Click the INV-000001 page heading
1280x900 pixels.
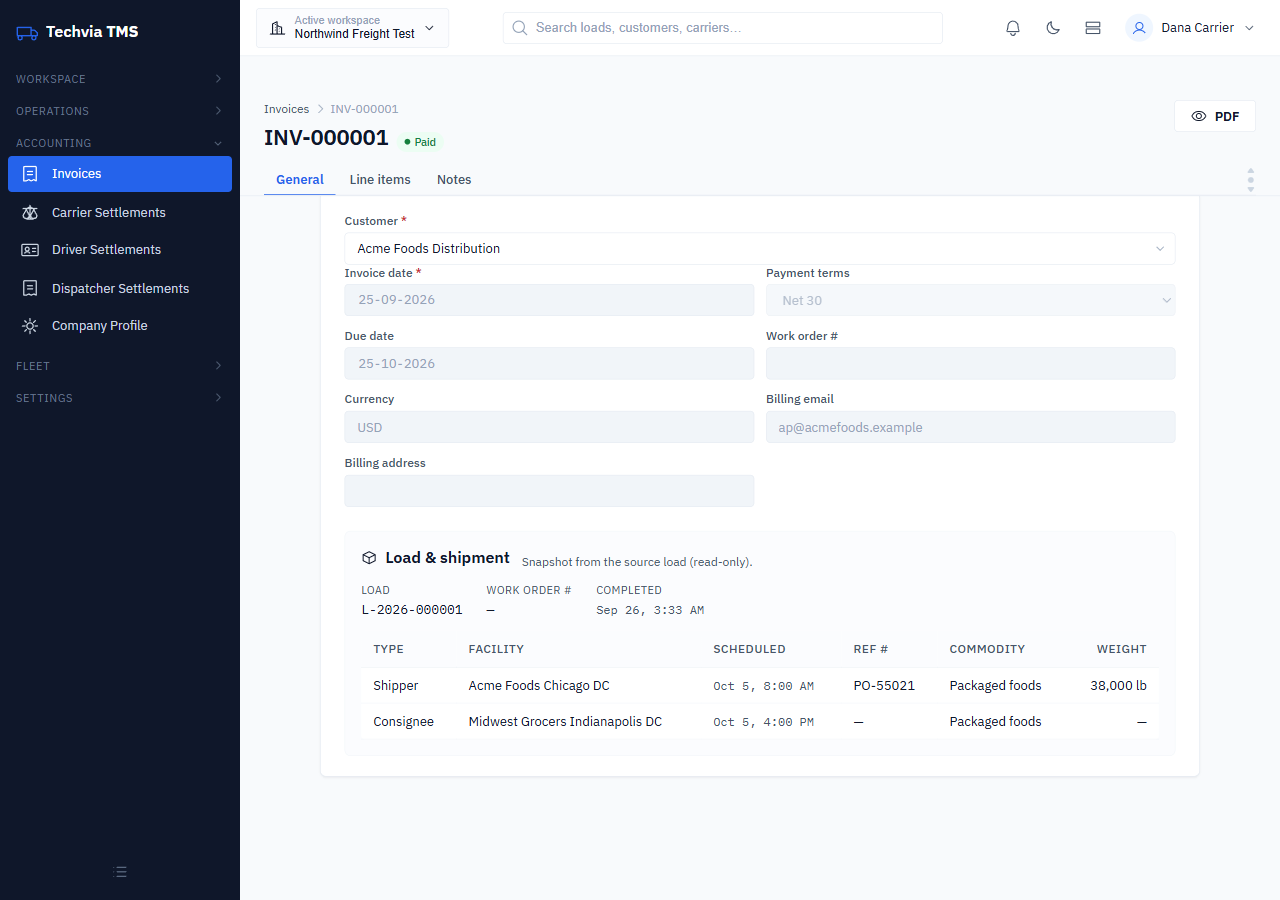coord(326,138)
